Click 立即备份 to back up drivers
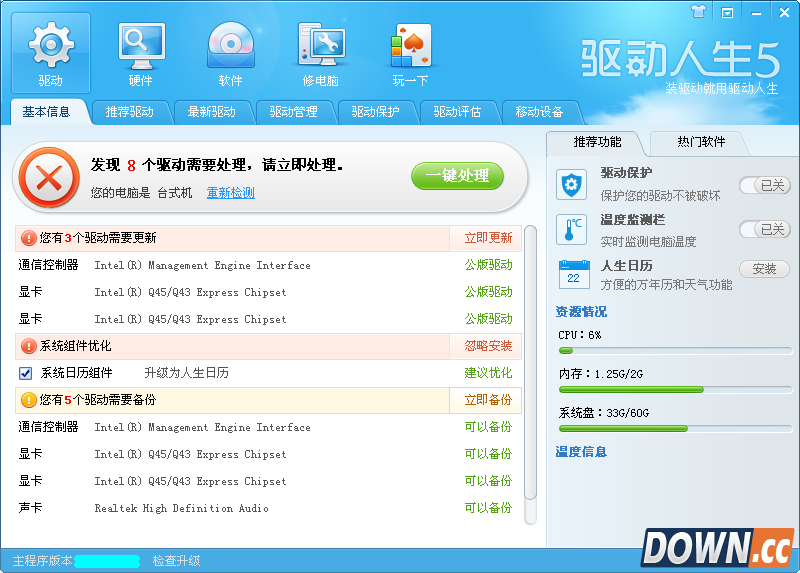Viewport: 800px width, 573px height. coord(488,400)
